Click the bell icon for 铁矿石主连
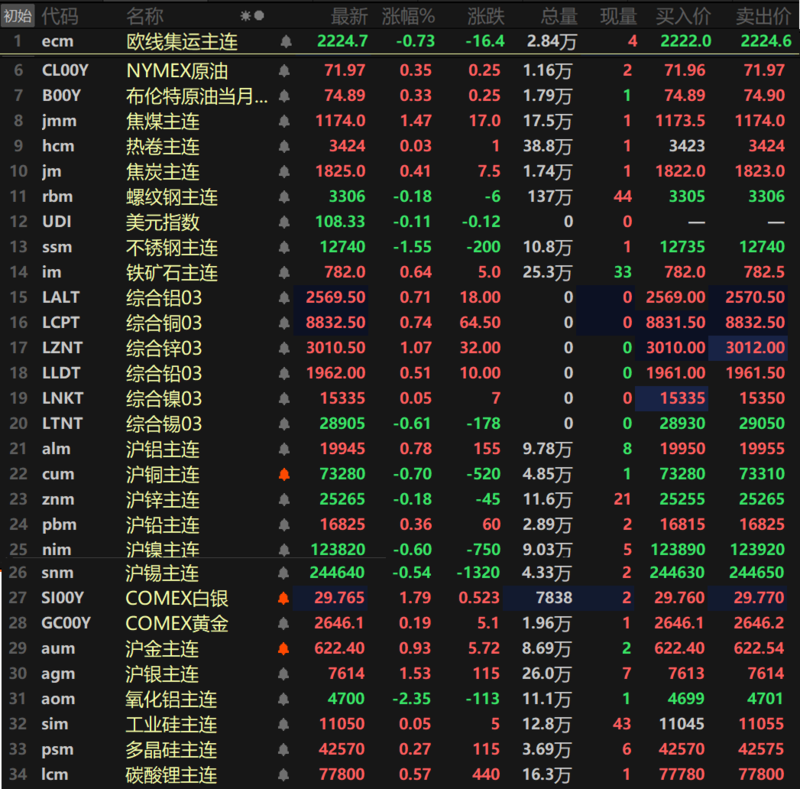 tap(284, 273)
